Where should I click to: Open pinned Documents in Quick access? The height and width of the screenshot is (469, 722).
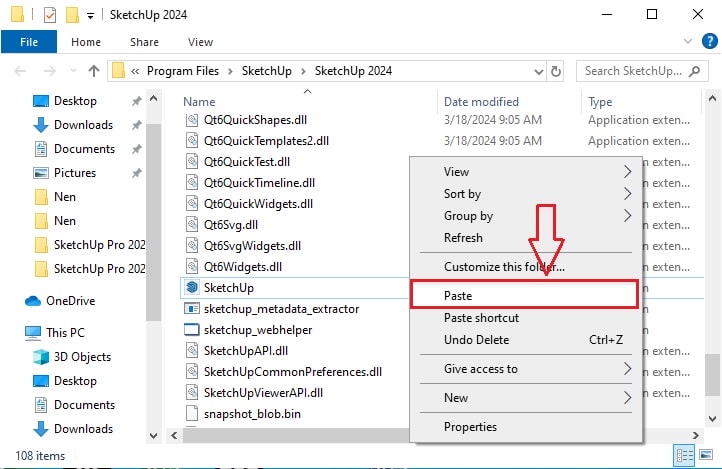[x=84, y=149]
